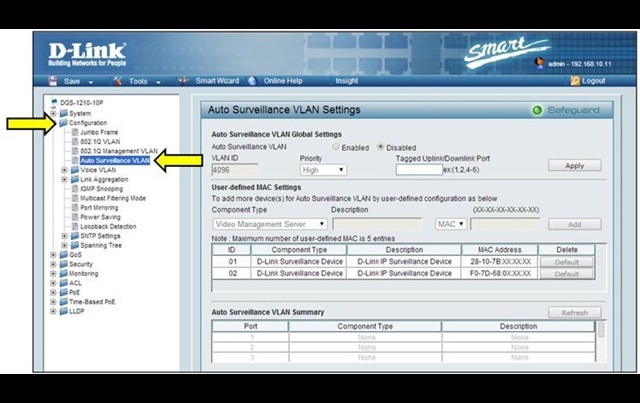Click the Smart Wizard icon

(184, 81)
